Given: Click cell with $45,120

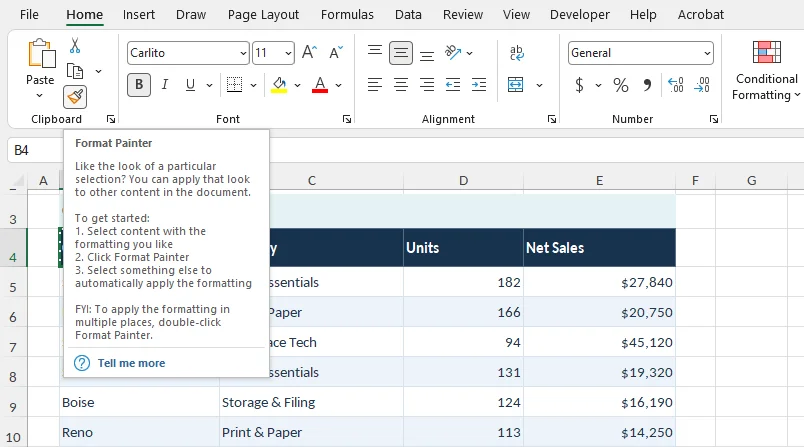Looking at the screenshot, I should 599,342.
